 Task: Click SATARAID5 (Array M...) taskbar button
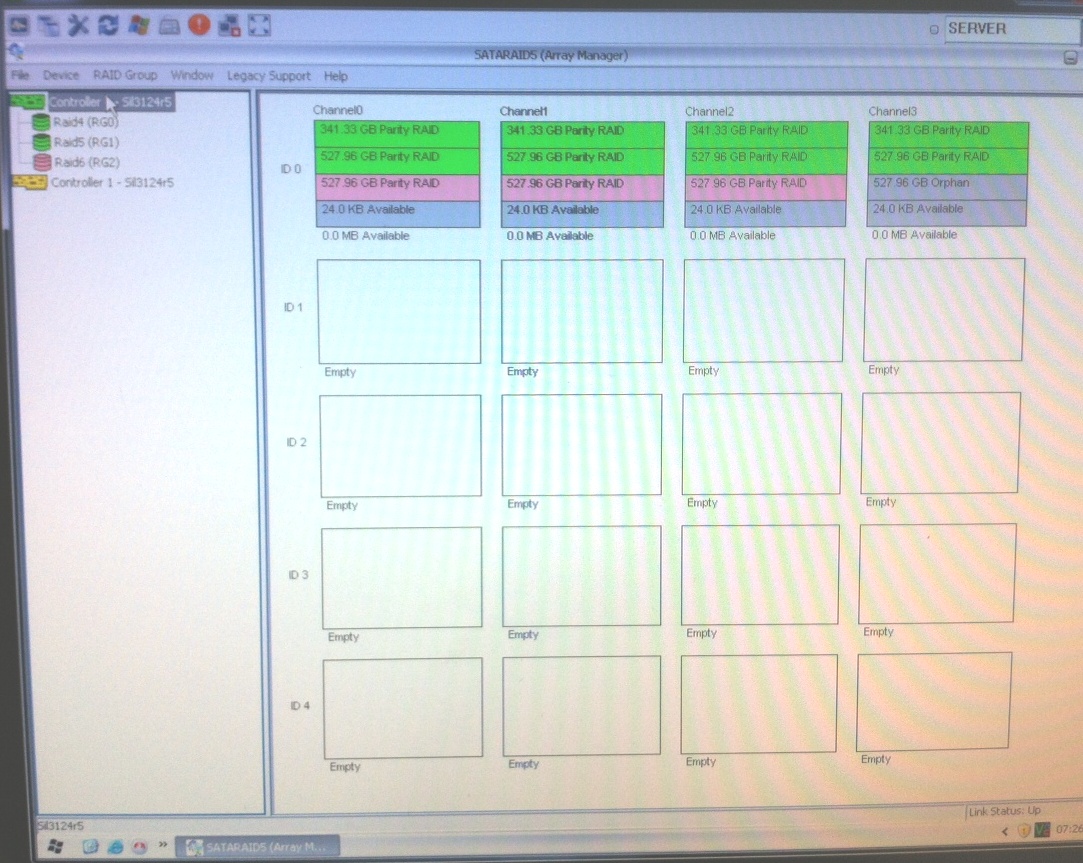pyautogui.click(x=258, y=847)
